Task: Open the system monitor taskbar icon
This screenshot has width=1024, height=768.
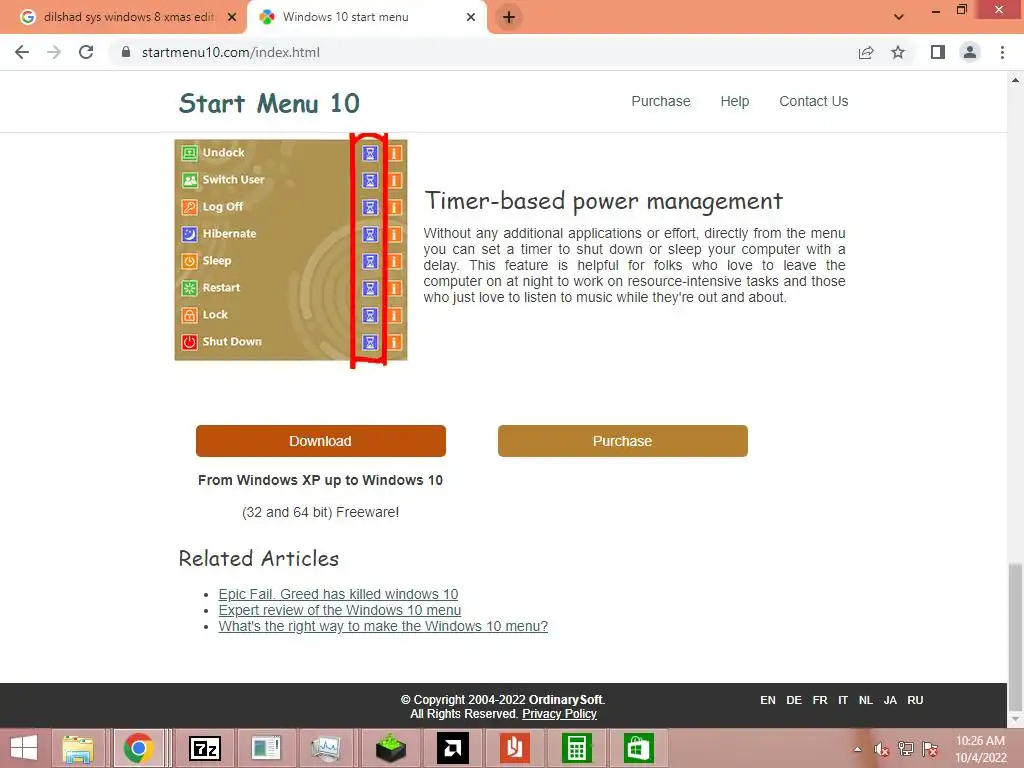Action: coord(326,748)
